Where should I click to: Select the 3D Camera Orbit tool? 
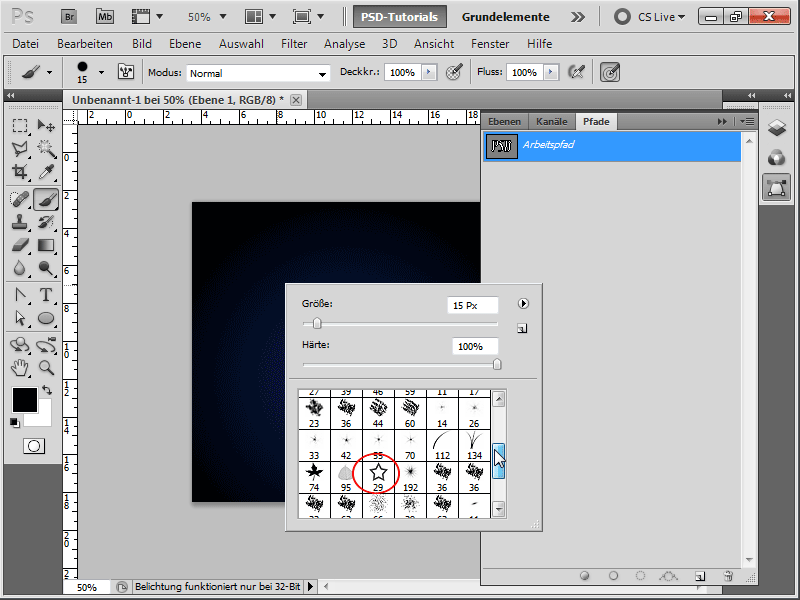(x=46, y=345)
